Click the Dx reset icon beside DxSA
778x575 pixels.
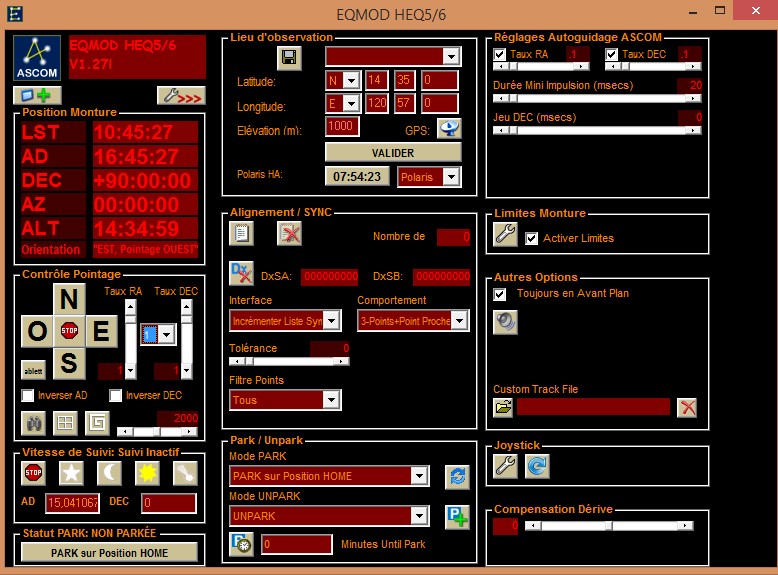coord(242,273)
